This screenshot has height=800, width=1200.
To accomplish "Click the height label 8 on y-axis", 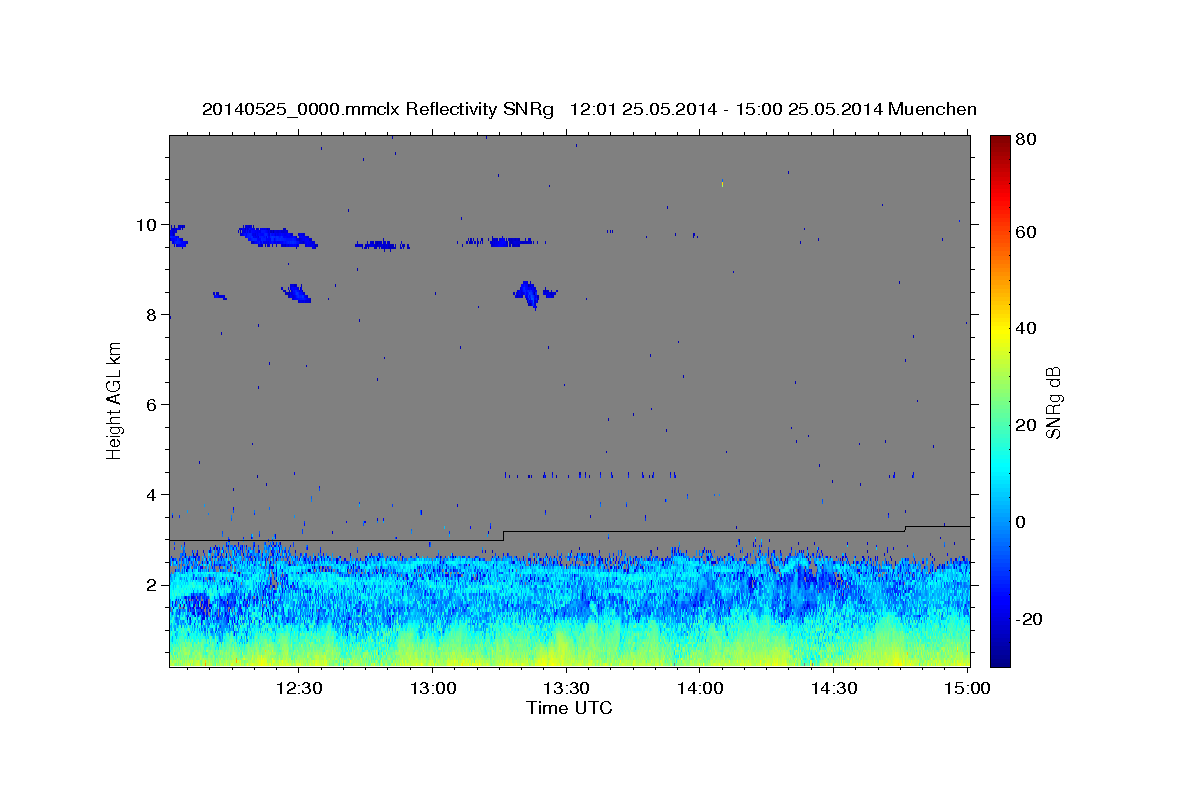I will (x=153, y=315).
